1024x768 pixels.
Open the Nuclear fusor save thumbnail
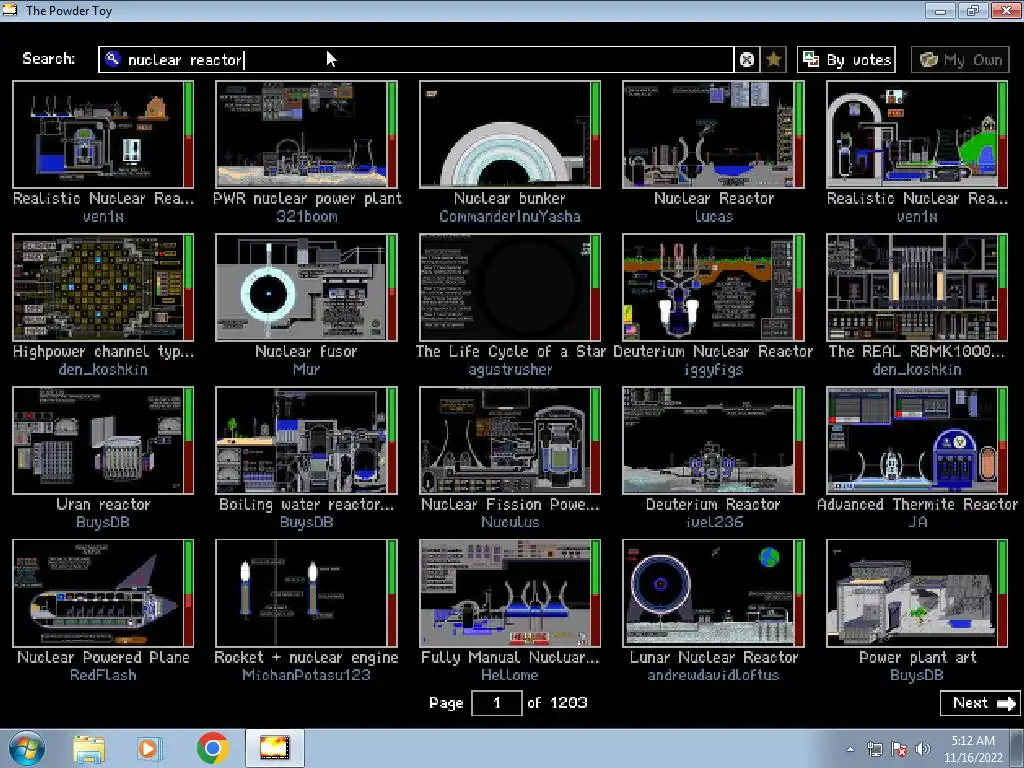(x=306, y=287)
